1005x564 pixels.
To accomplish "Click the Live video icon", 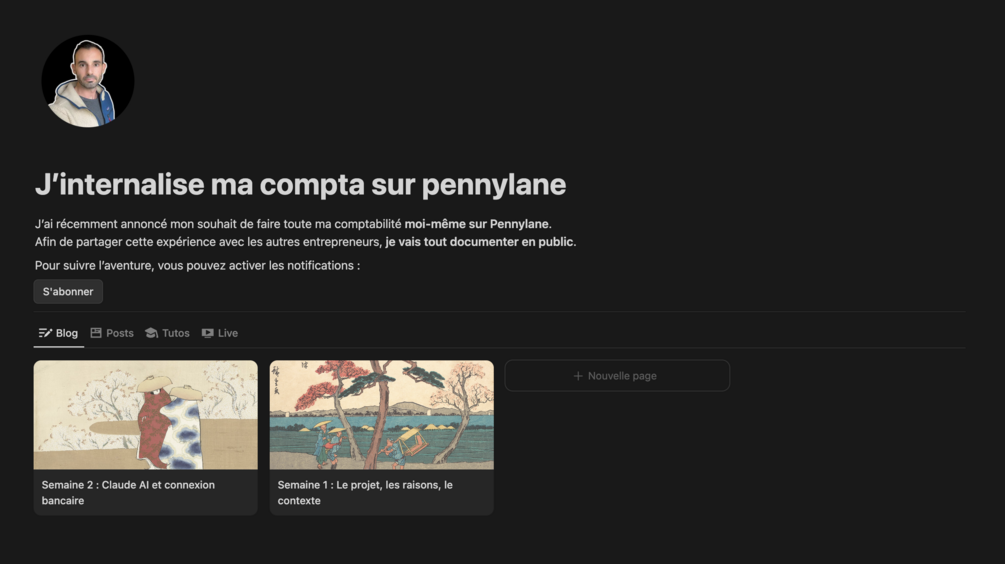I will click(x=208, y=333).
